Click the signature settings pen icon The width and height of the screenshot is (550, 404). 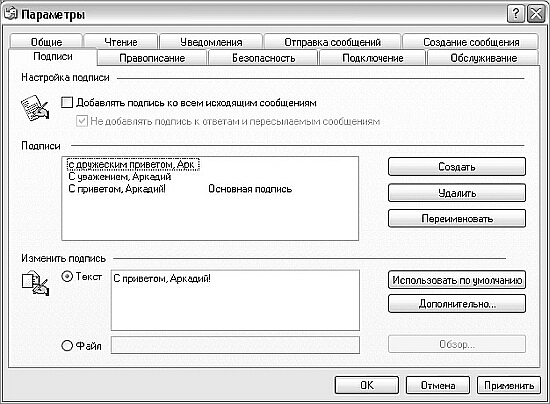[35, 108]
